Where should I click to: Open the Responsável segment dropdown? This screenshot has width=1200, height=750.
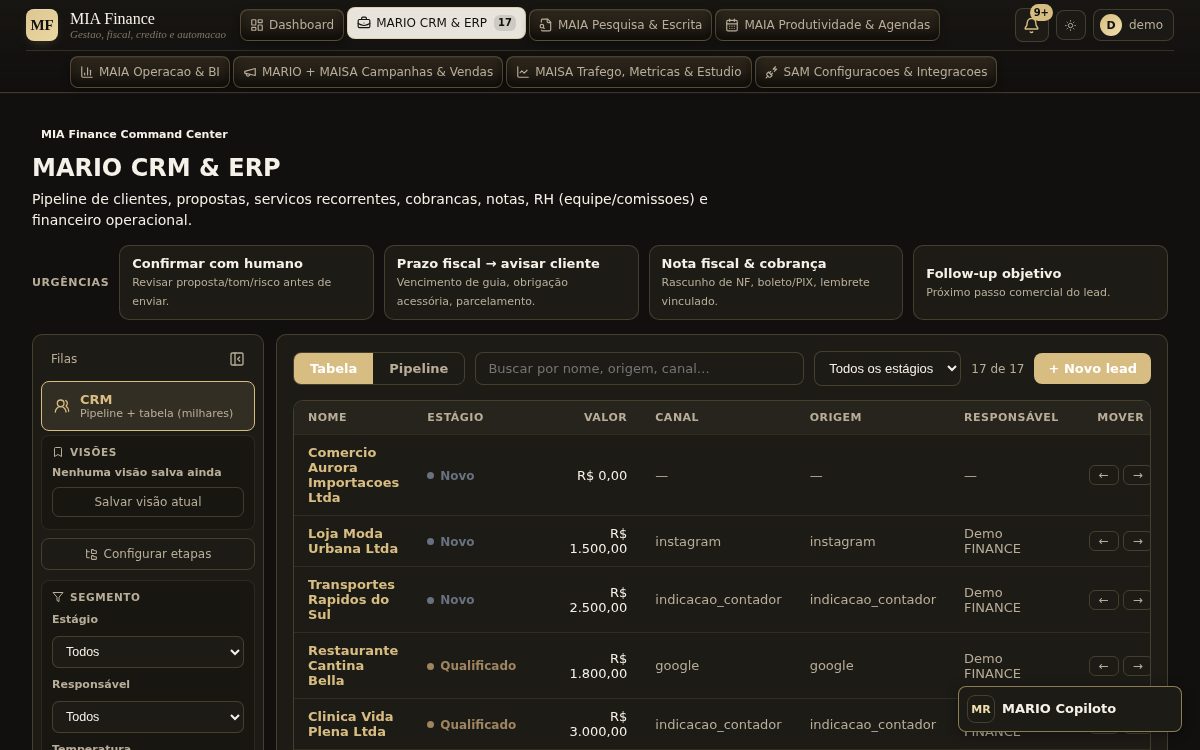(148, 717)
